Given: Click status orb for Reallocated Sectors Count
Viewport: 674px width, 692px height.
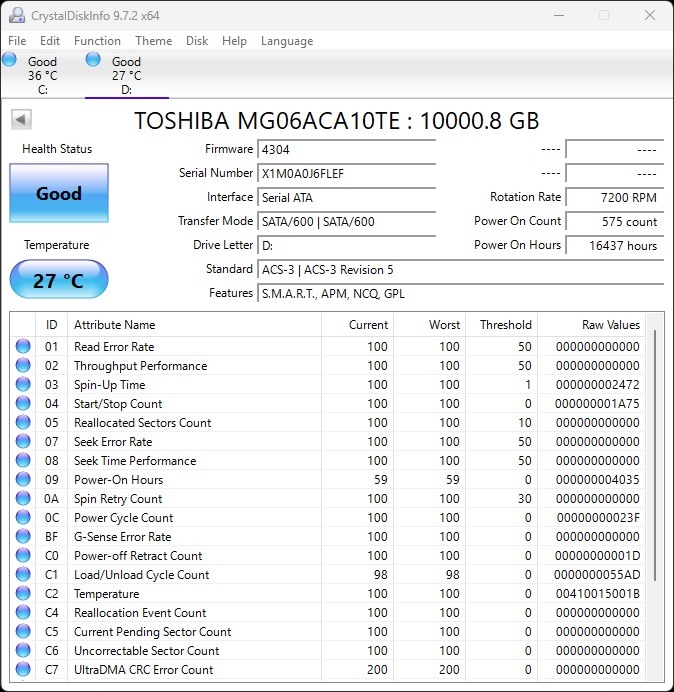Looking at the screenshot, I should (x=23, y=422).
